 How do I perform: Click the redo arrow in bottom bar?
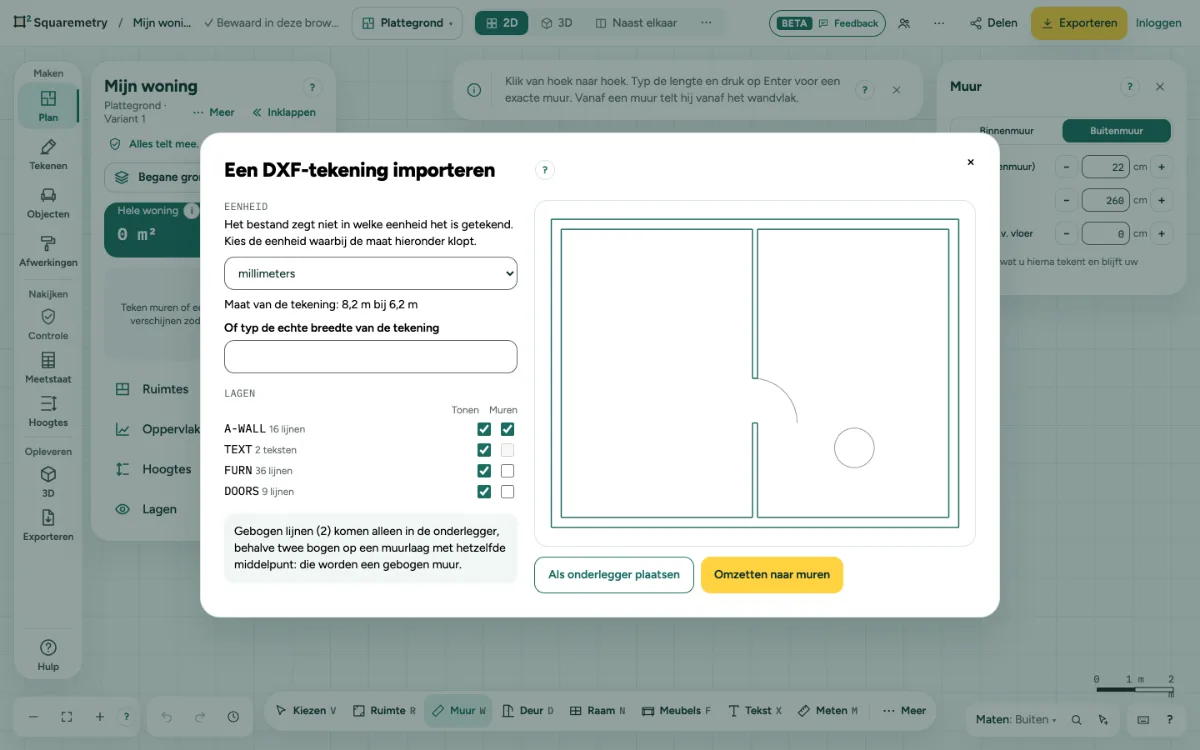click(200, 717)
